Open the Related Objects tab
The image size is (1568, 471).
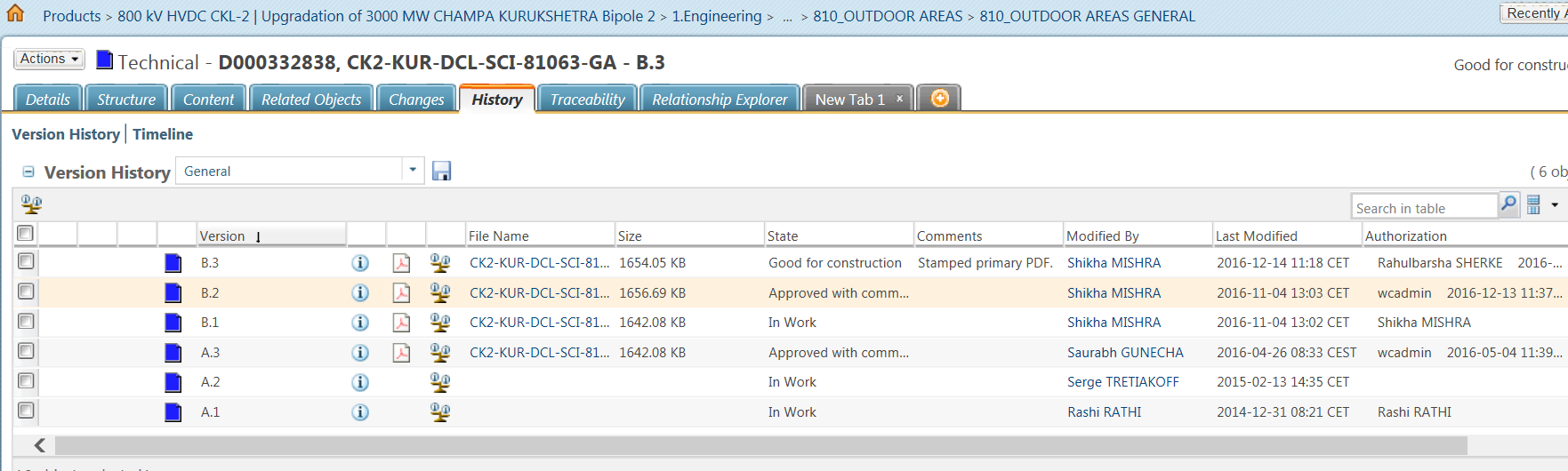tap(311, 100)
